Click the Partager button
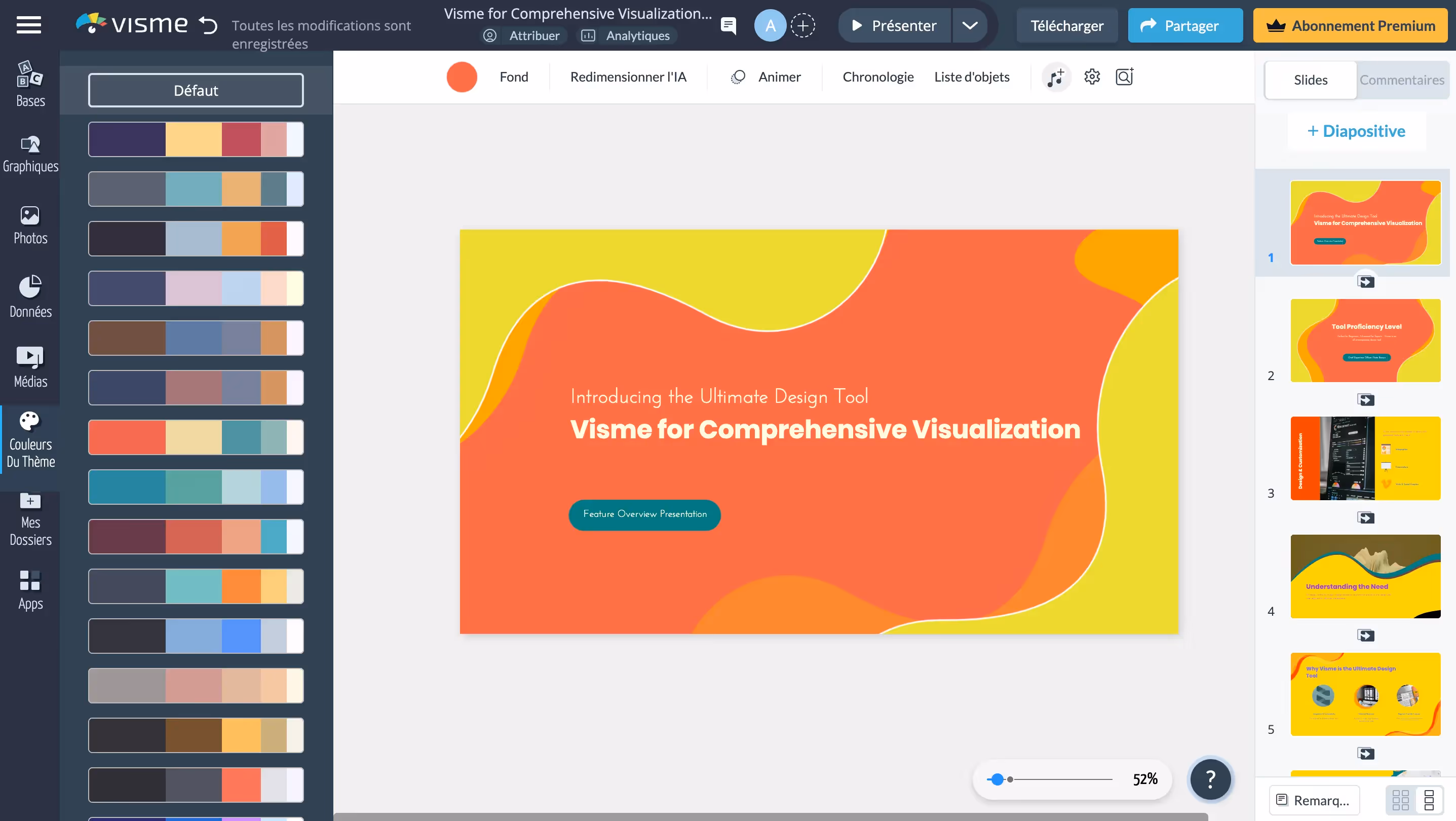This screenshot has height=821, width=1456. (x=1185, y=25)
